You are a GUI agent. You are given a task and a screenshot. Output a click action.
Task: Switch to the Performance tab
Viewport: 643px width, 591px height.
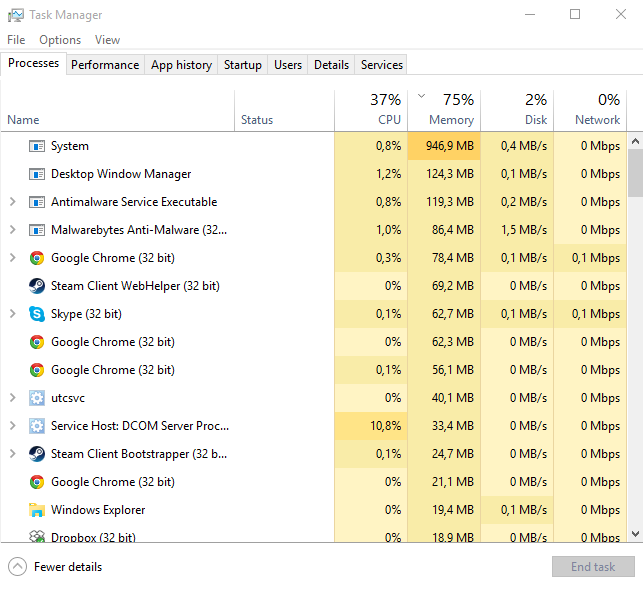pyautogui.click(x=105, y=65)
